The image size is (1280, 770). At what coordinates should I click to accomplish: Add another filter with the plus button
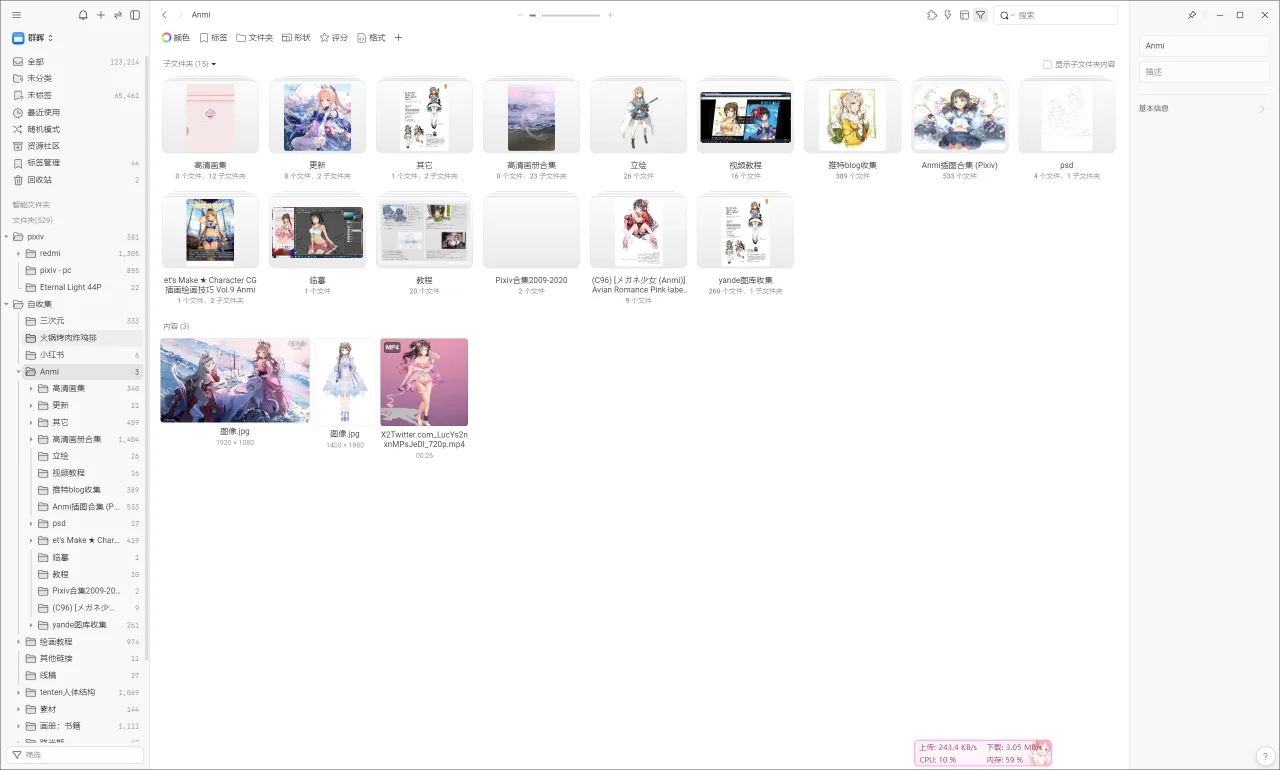[x=398, y=38]
